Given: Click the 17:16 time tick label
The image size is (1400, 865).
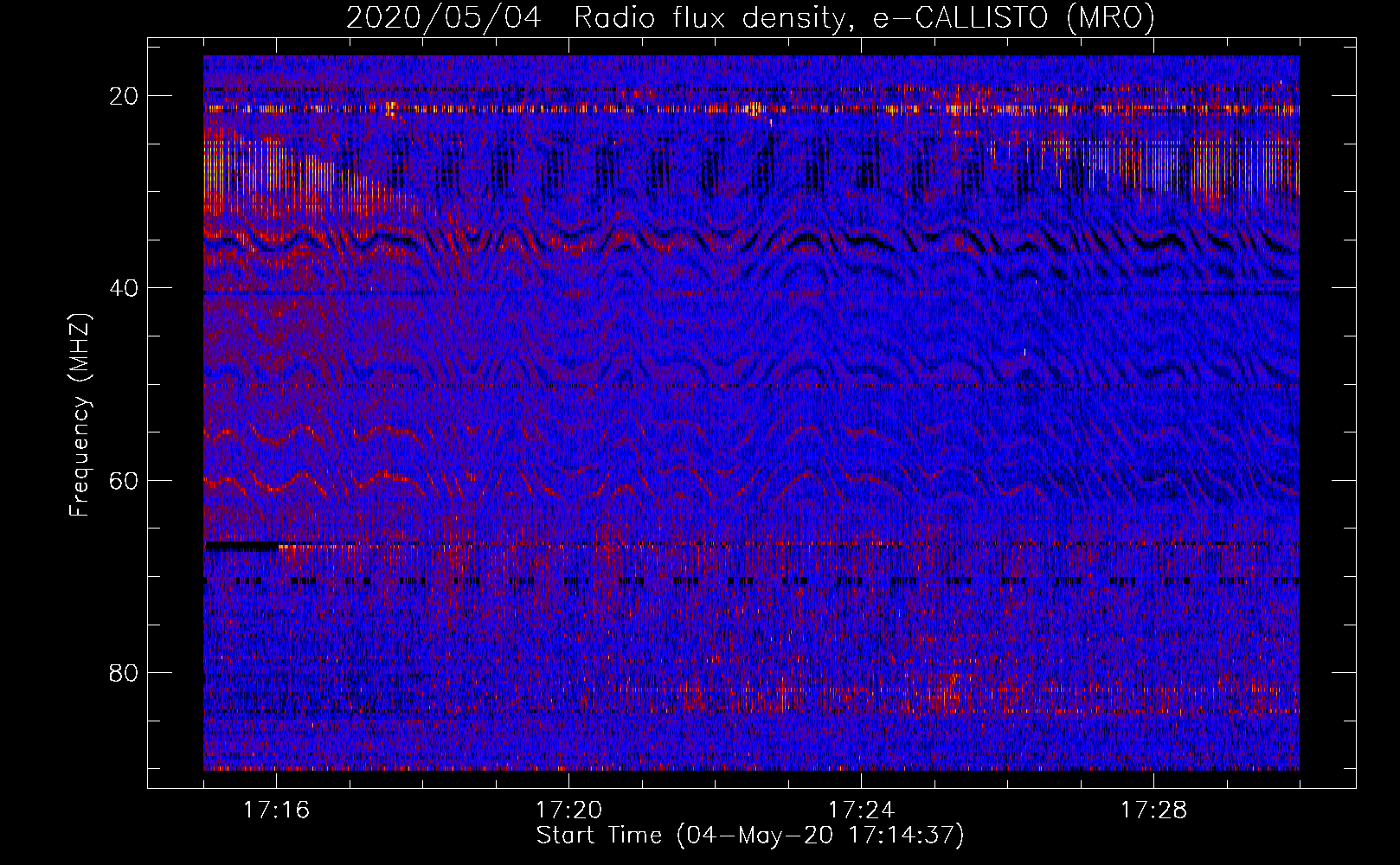Looking at the screenshot, I should tap(276, 811).
